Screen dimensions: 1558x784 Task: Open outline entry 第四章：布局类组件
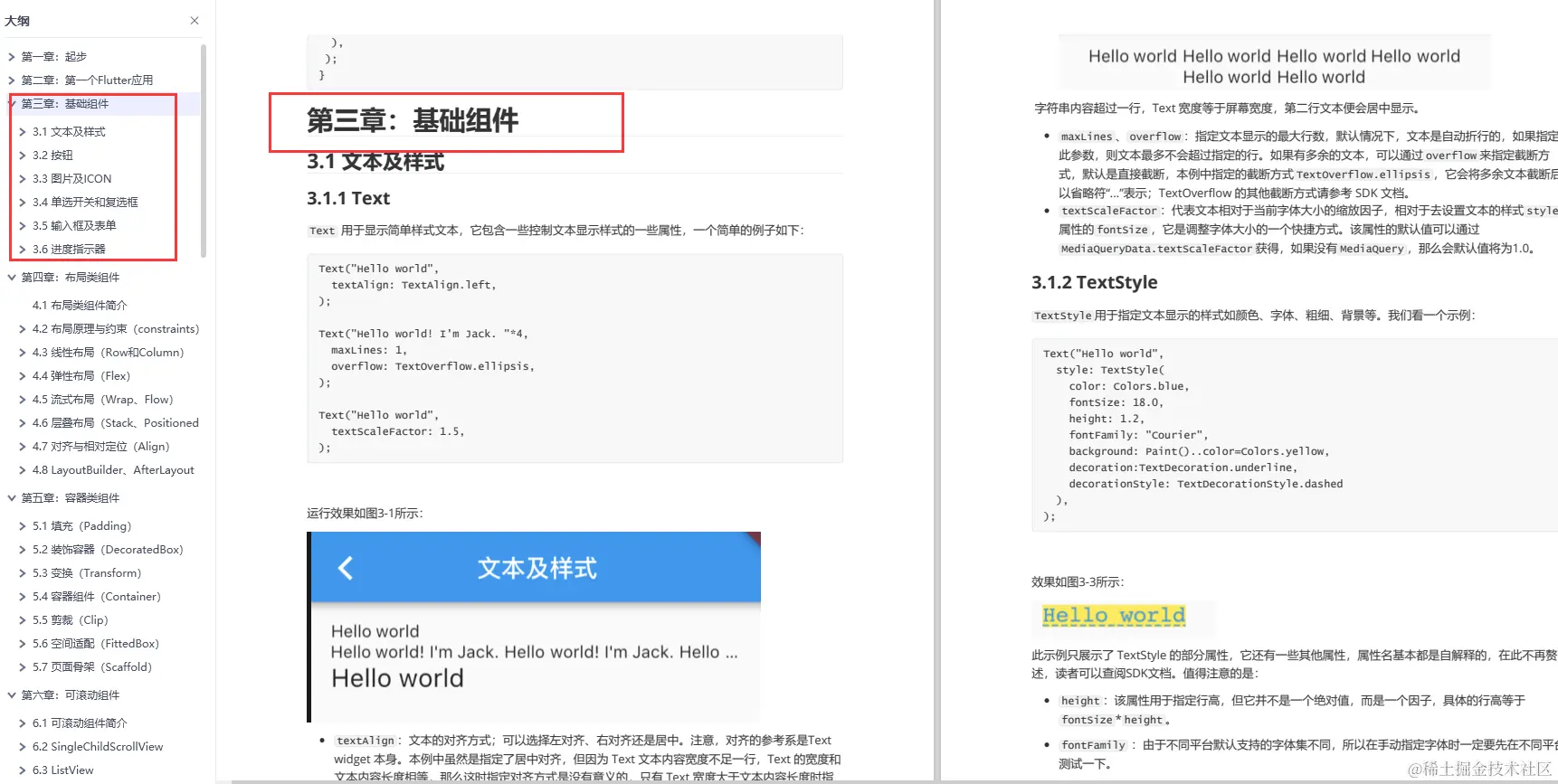point(71,277)
